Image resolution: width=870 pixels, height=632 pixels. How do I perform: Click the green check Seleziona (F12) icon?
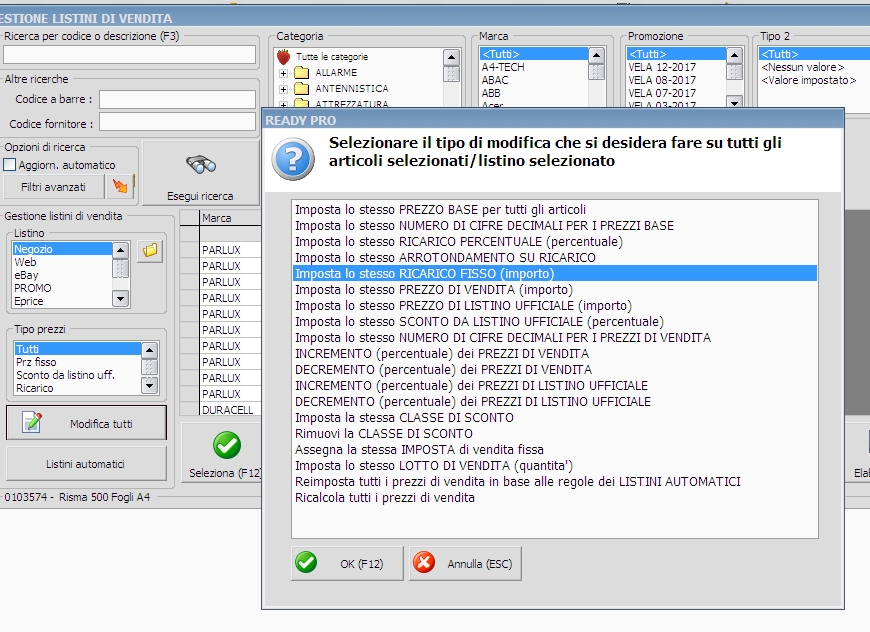226,445
